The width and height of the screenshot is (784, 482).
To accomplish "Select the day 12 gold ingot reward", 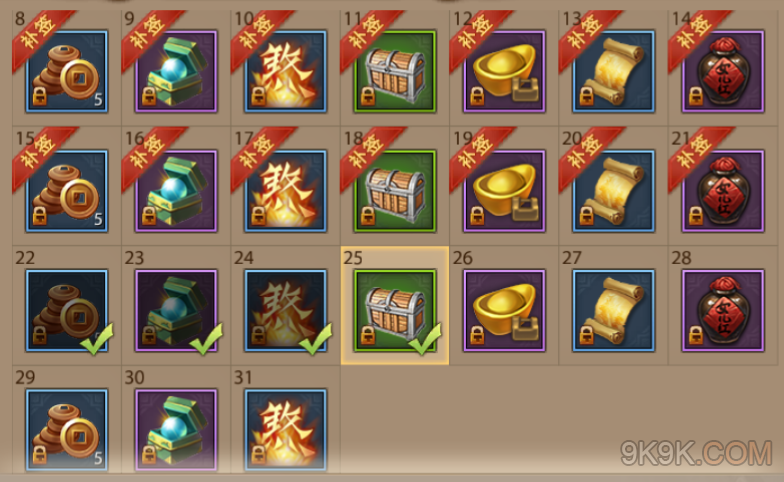I will pos(504,71).
